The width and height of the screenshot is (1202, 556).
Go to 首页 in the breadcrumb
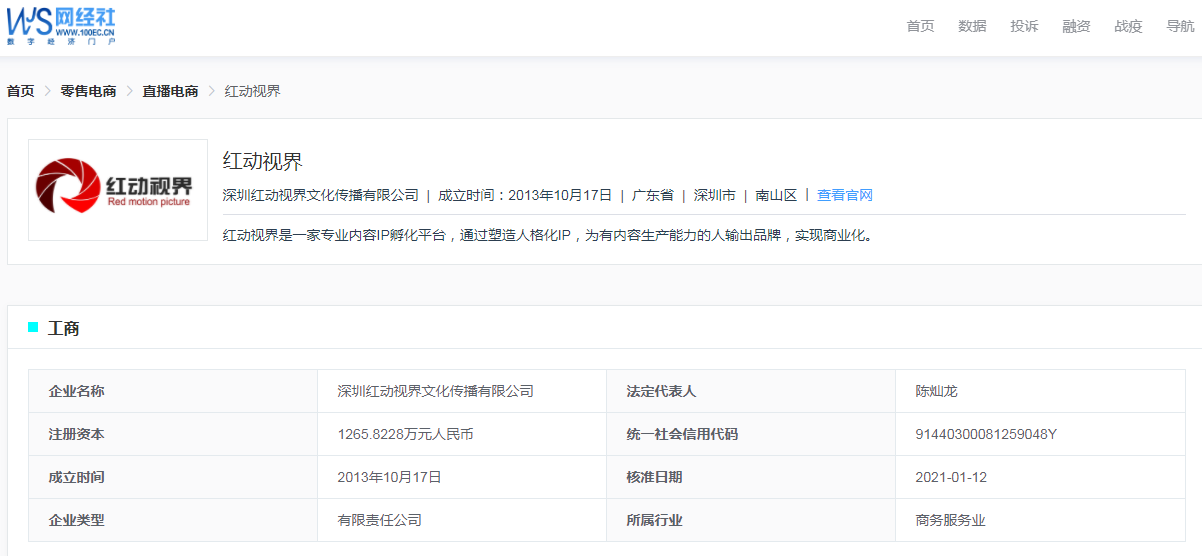(20, 91)
